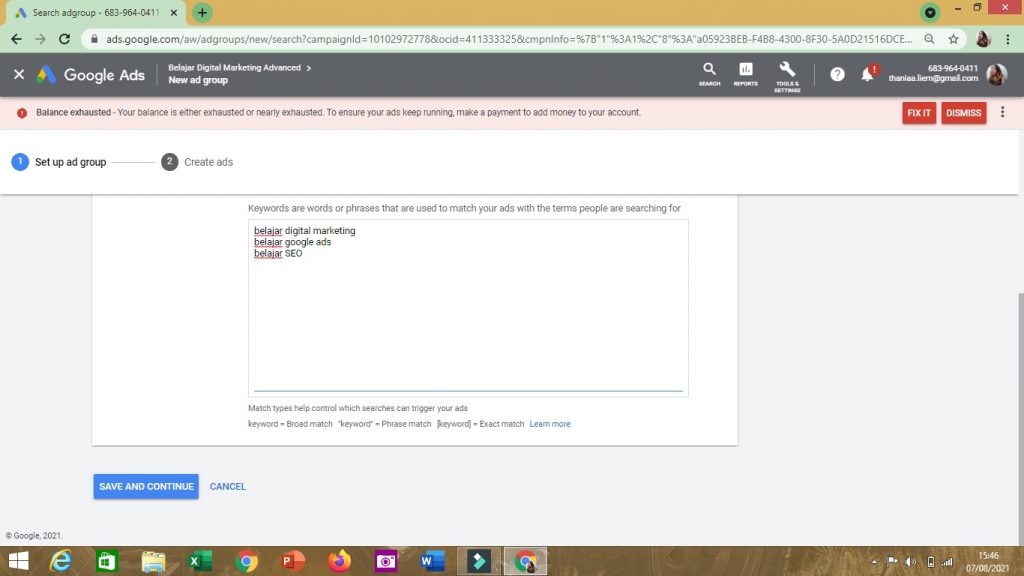Open the notifications bell

pyautogui.click(x=867, y=75)
